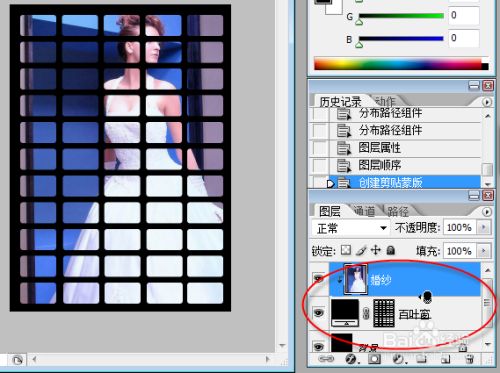
Task: Hide the 背景 layer with its eye icon
Action: (x=319, y=347)
